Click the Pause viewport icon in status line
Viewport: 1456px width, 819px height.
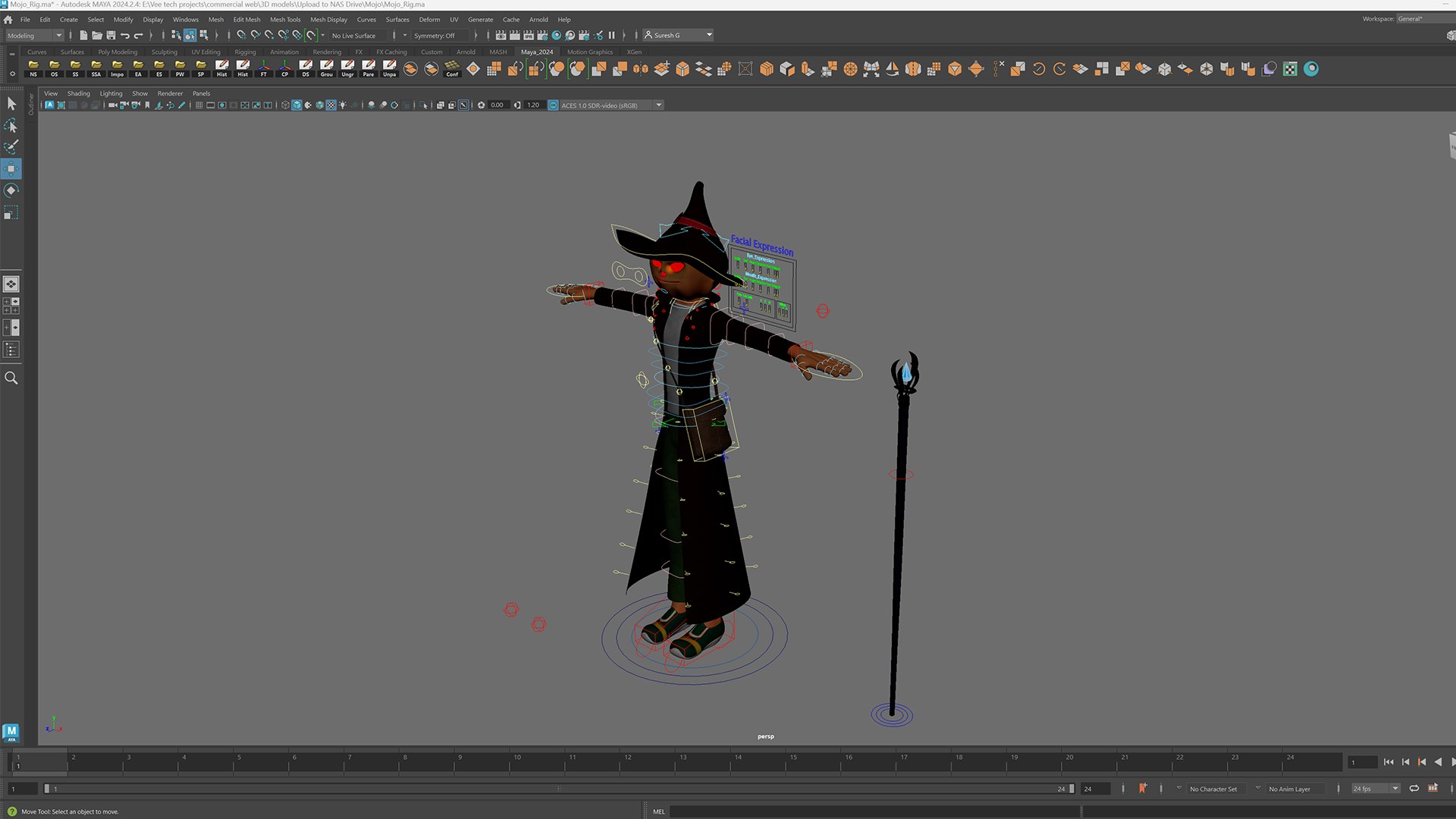click(611, 36)
